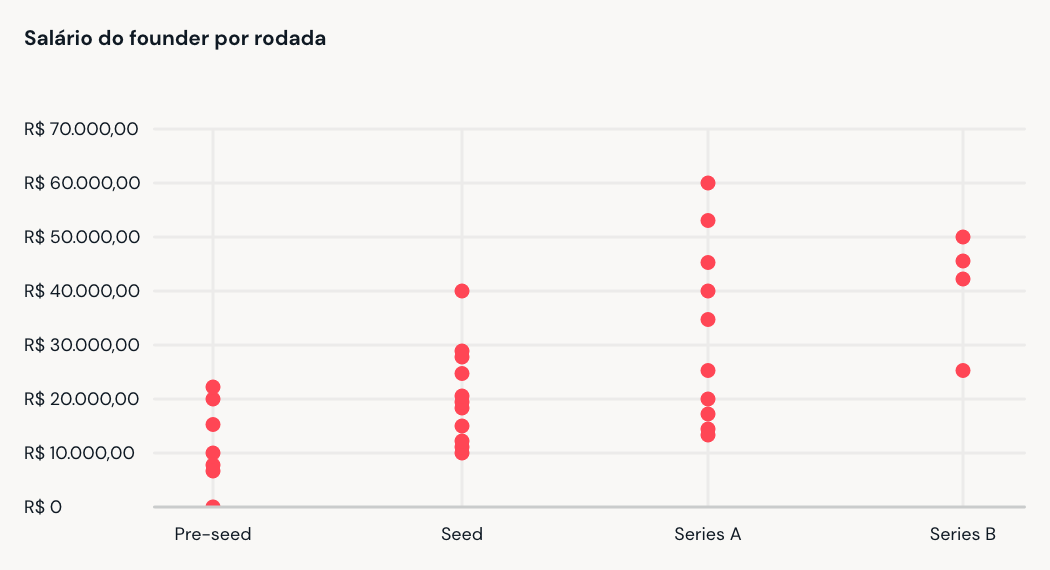
Task: Click the Series A point near R$ 35.000
Action: tap(708, 319)
